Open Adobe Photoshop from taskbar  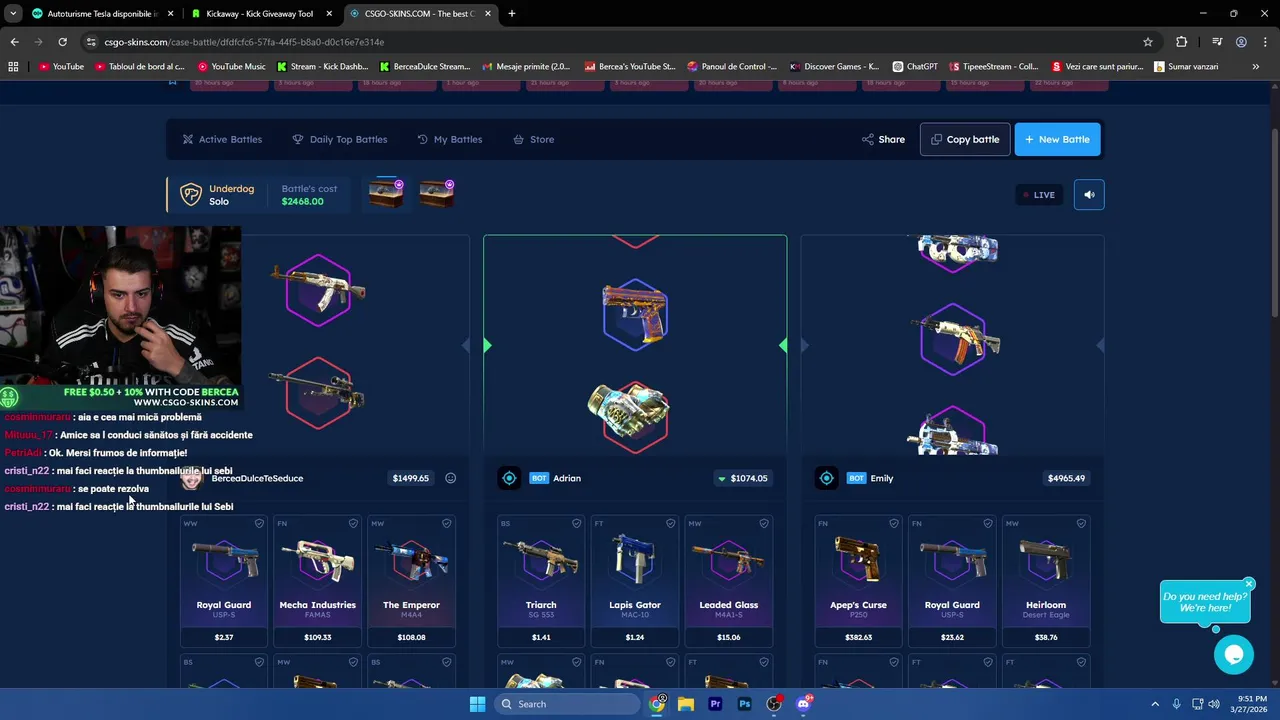[x=744, y=704]
